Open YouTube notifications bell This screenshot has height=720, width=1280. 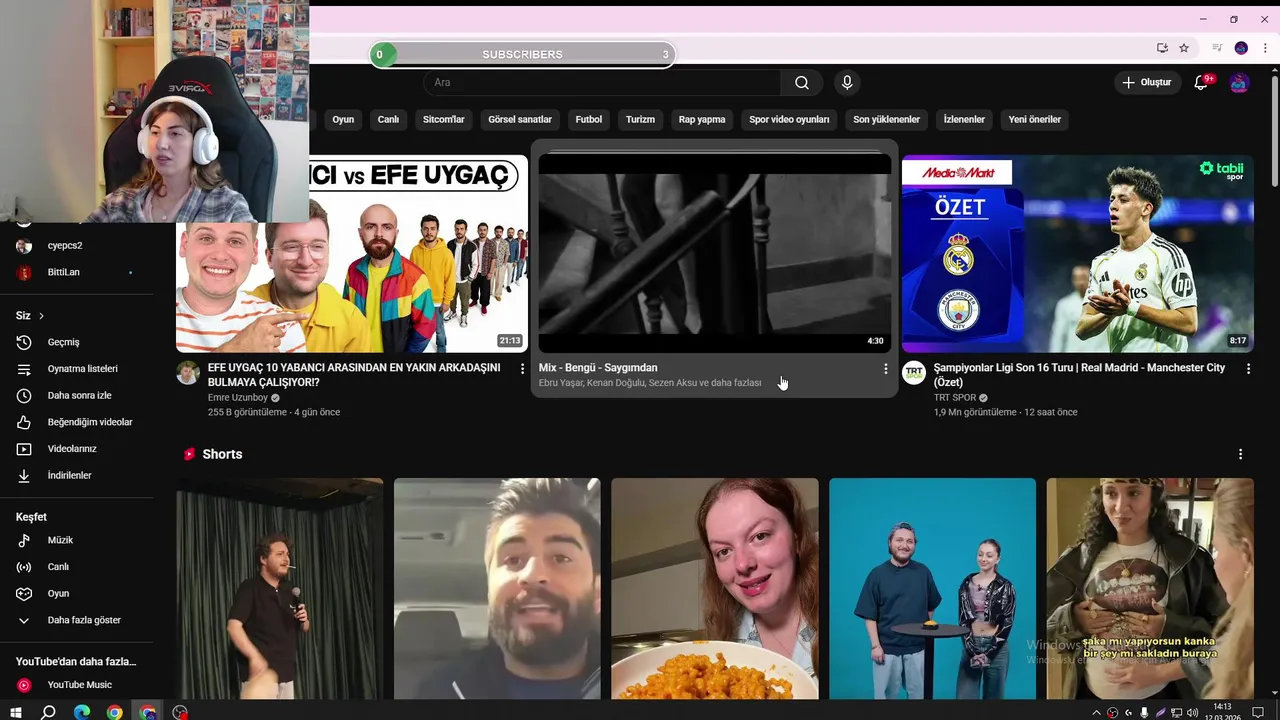1202,83
